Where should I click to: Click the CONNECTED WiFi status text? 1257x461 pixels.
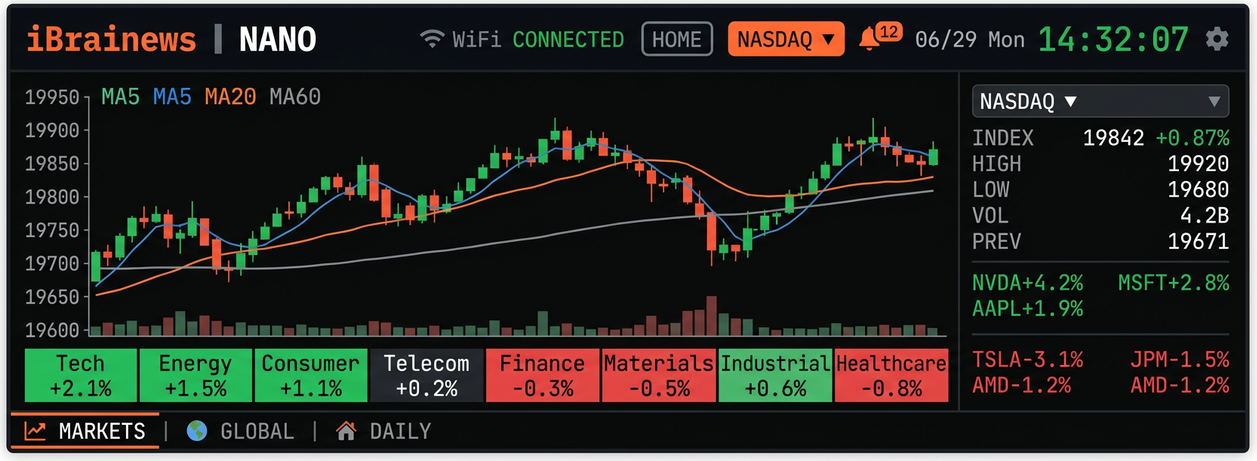tap(568, 40)
